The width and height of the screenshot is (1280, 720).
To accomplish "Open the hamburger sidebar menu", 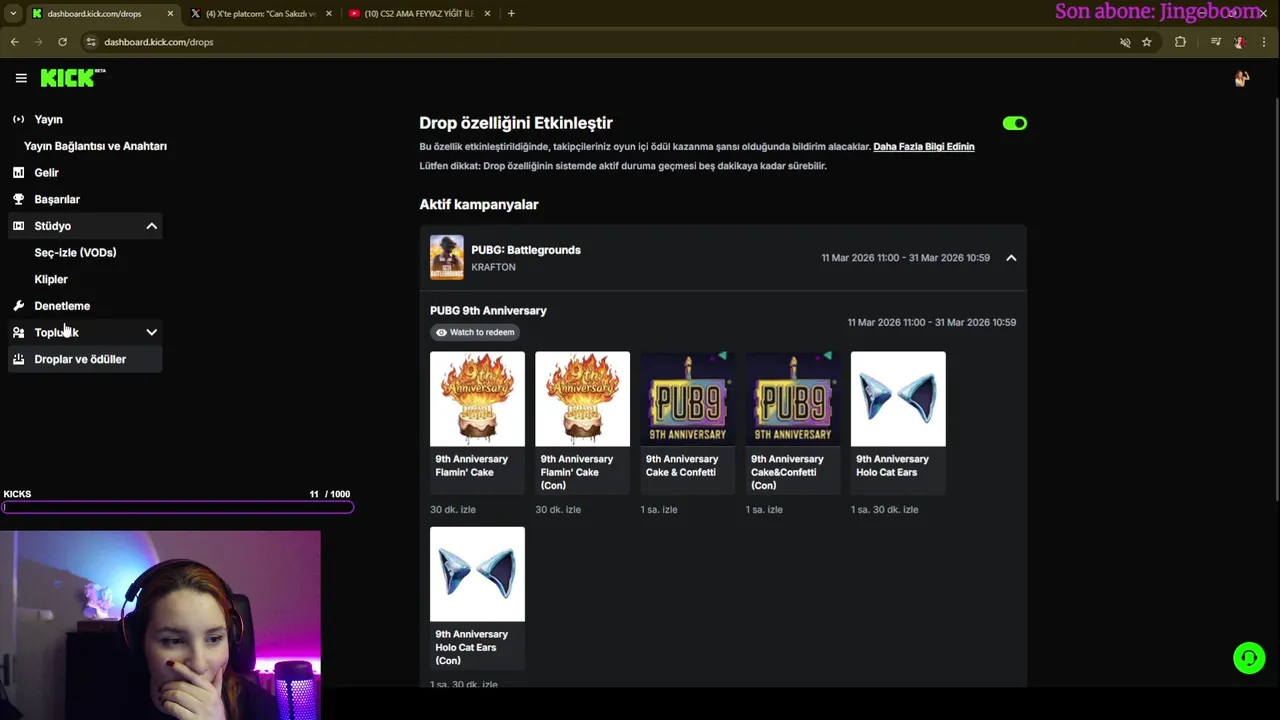I will click(x=21, y=78).
